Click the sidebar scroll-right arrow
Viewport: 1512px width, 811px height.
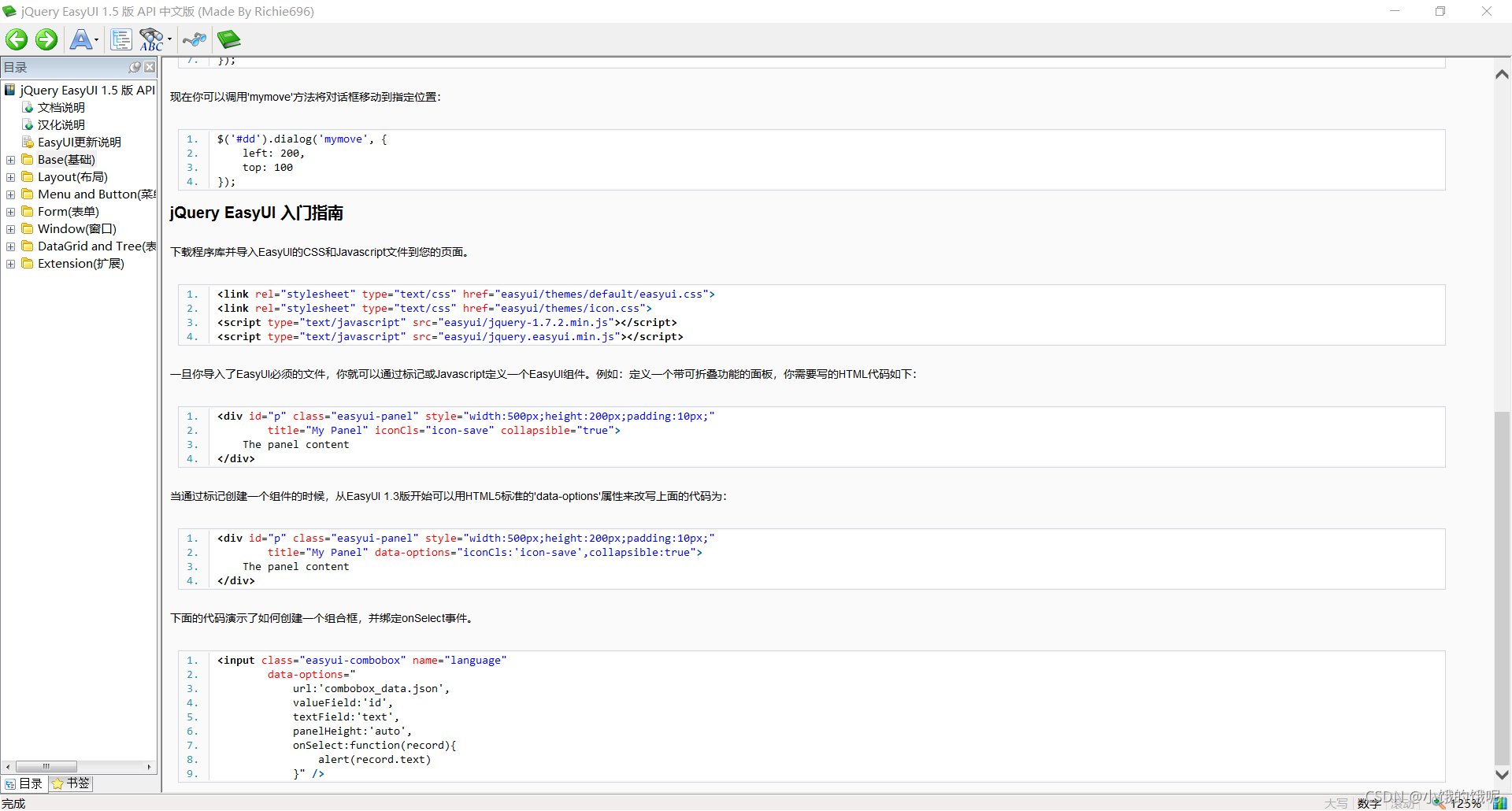click(150, 767)
